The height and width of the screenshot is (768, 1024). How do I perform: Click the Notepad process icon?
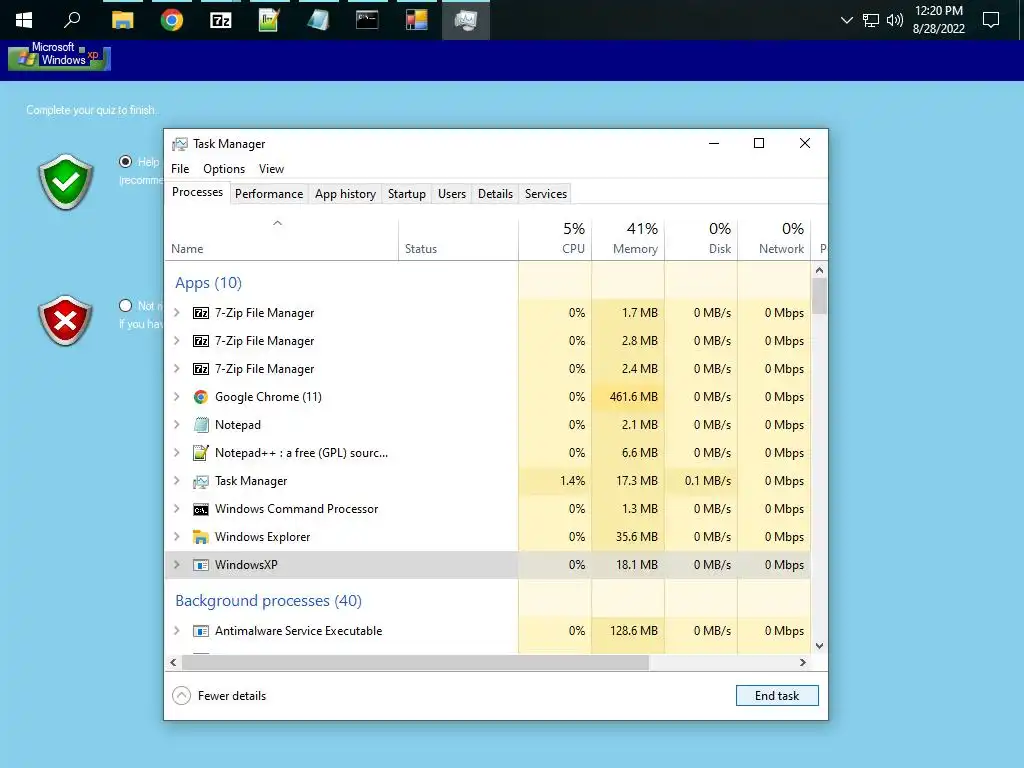[201, 425]
